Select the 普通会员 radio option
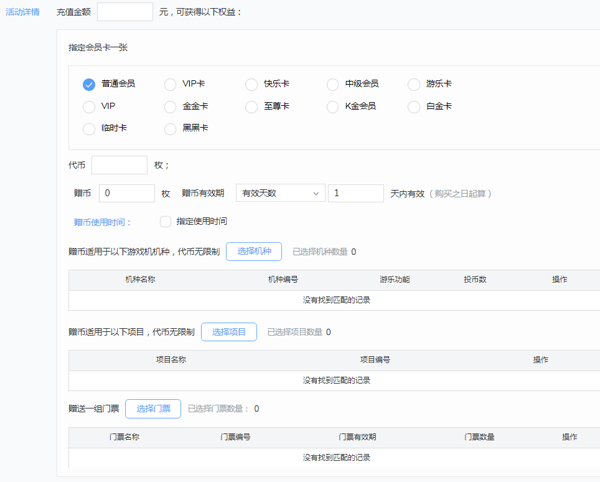This screenshot has width=600, height=482. point(89,84)
